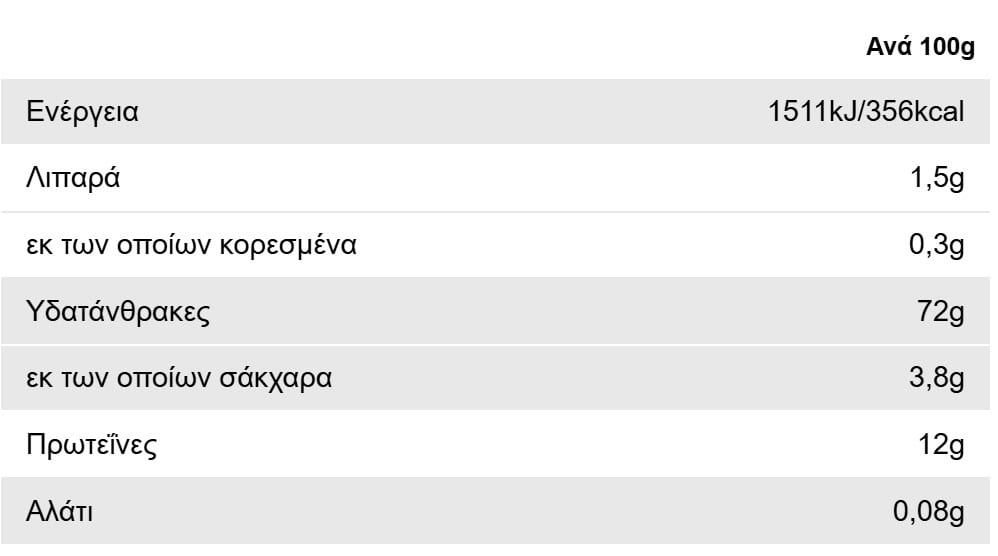This screenshot has width=998, height=556.
Task: Click the Ενέργεια row label
Action: [x=83, y=112]
